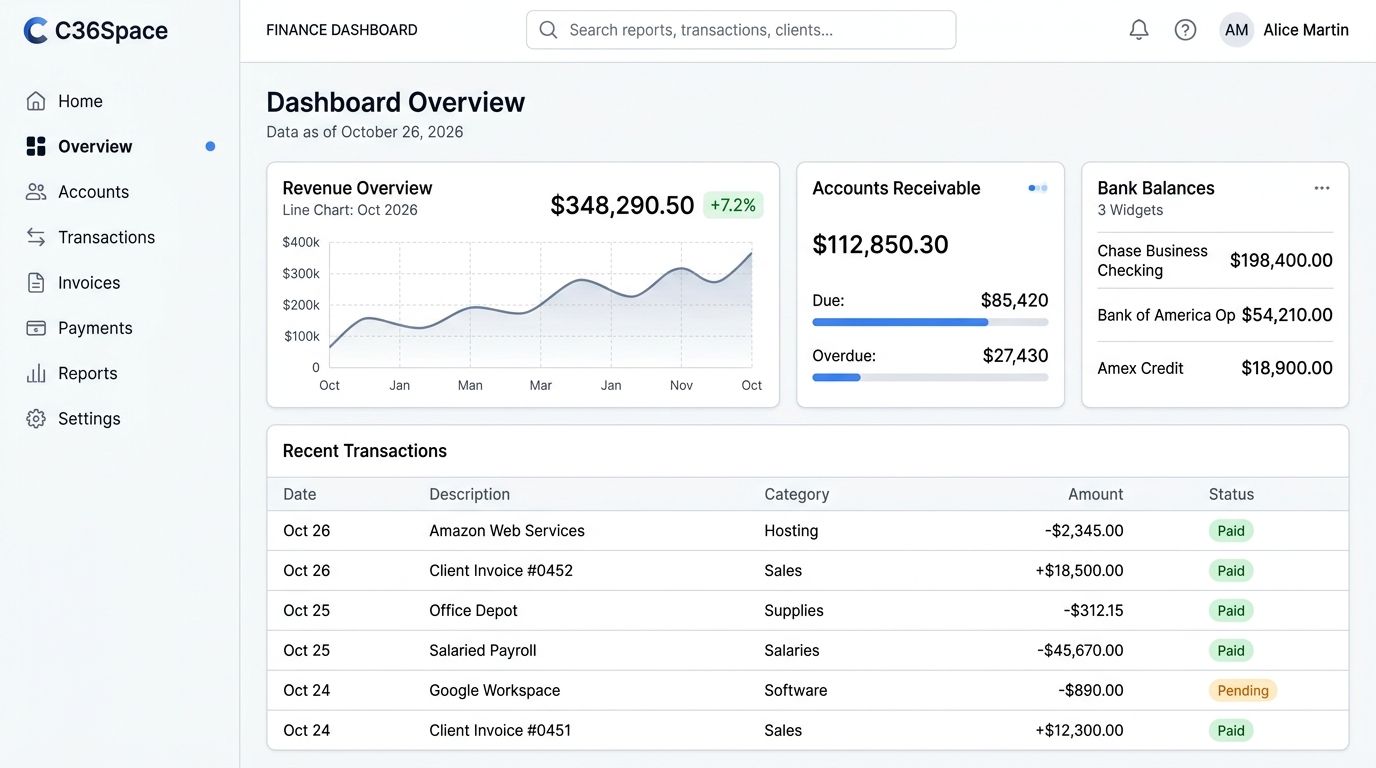Screen dimensions: 1376x768
Task: Click the Invoices document icon
Action: click(36, 283)
